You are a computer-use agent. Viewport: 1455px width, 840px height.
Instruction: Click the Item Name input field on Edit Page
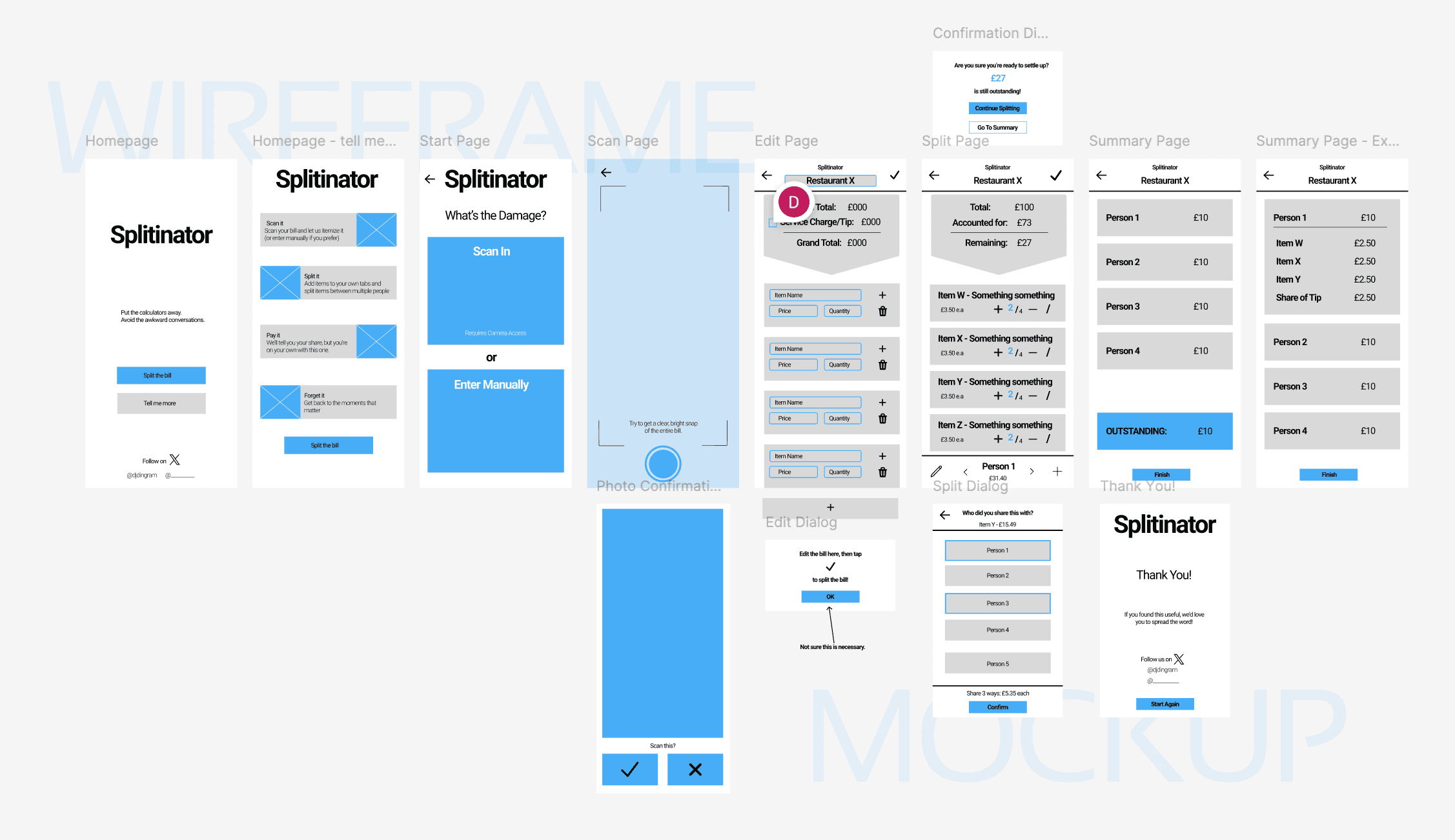coord(815,295)
